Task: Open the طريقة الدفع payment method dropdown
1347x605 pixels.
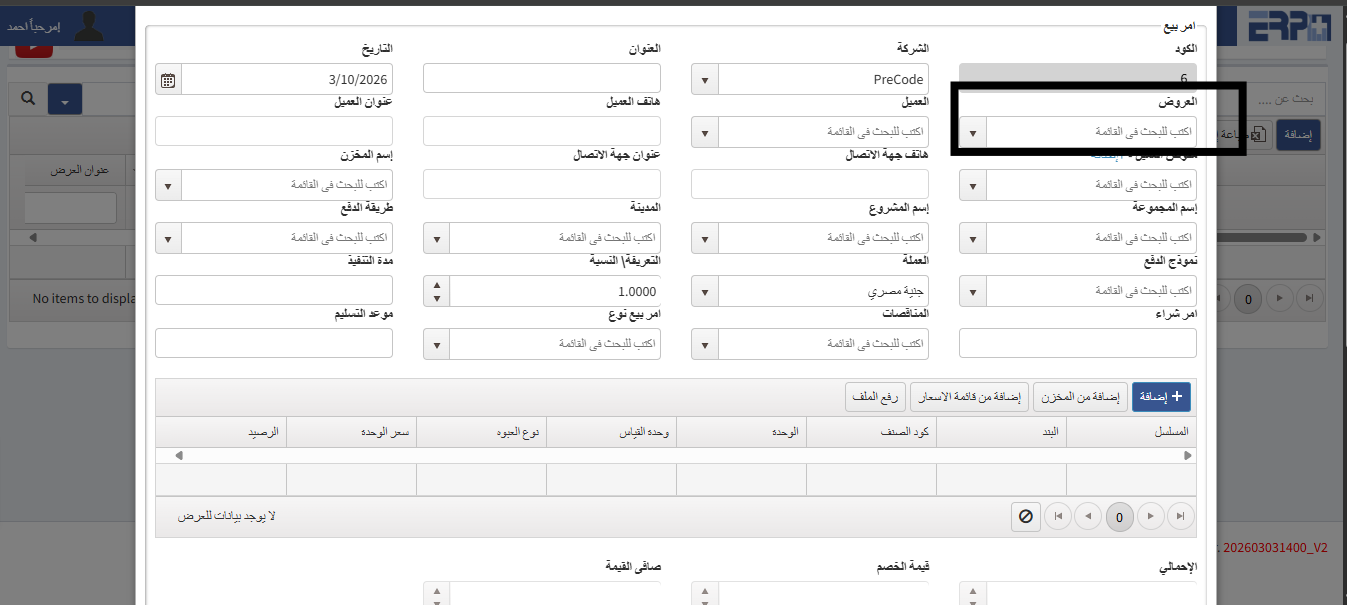Action: (167, 237)
